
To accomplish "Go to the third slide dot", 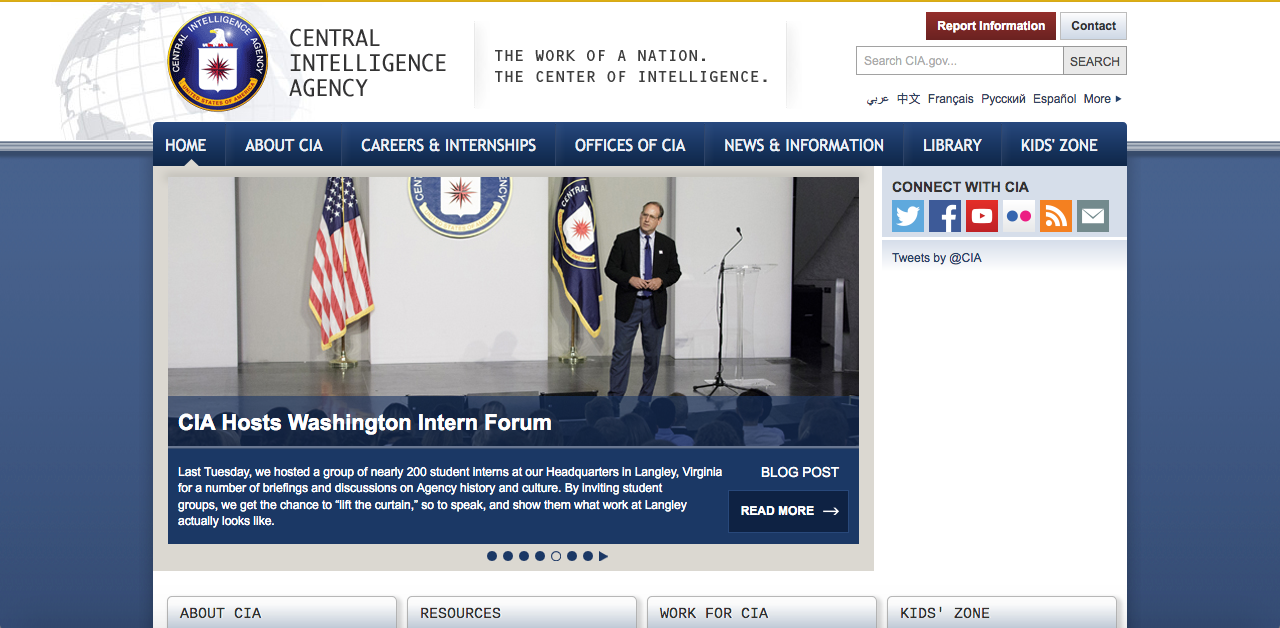I will pyautogui.click(x=524, y=556).
